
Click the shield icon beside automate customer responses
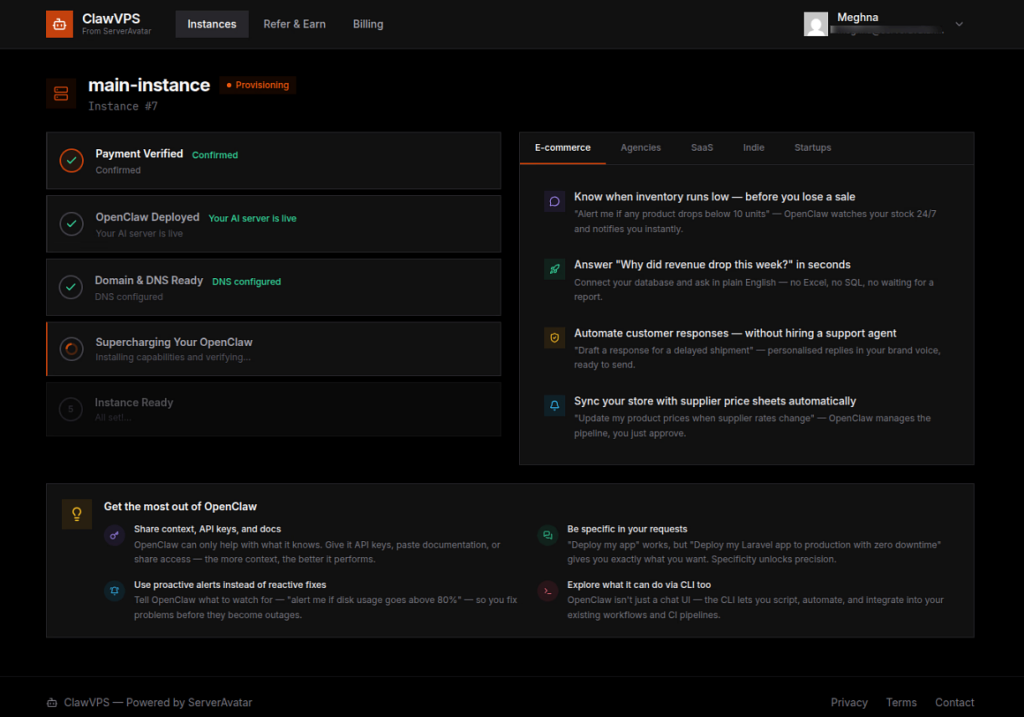pyautogui.click(x=554, y=338)
